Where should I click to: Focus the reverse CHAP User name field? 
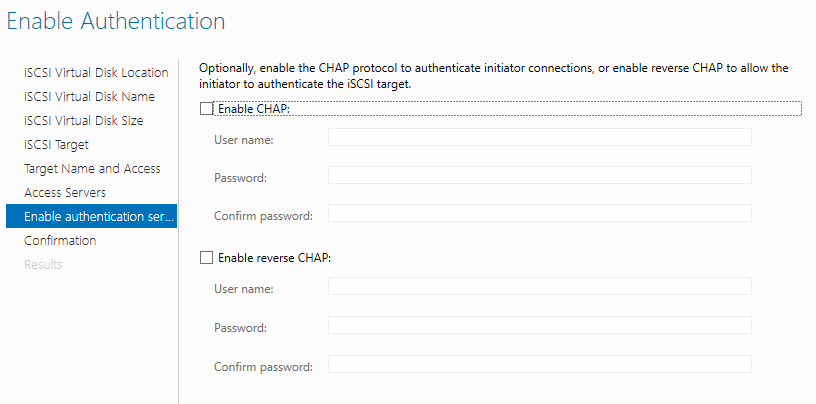(x=540, y=286)
